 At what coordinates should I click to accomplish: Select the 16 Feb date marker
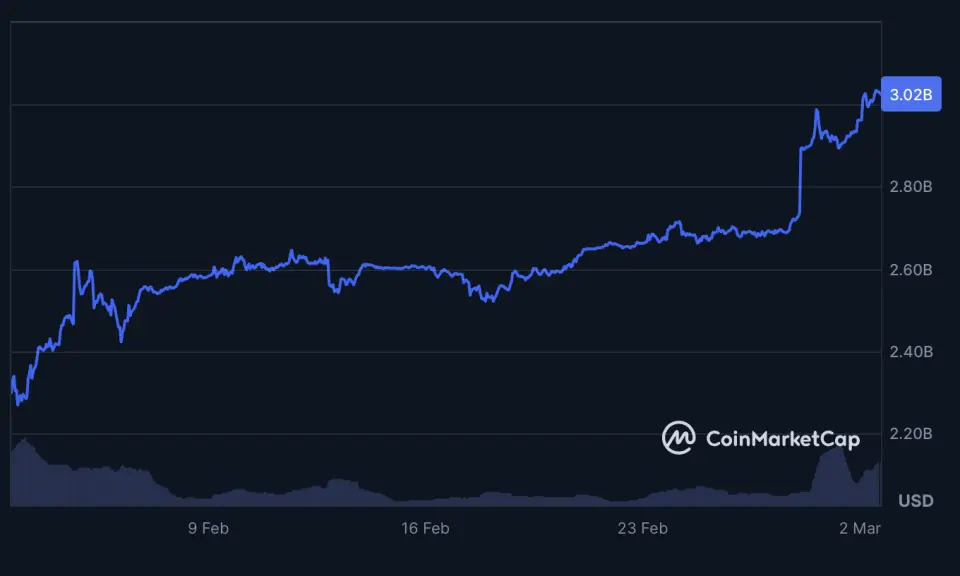(424, 528)
